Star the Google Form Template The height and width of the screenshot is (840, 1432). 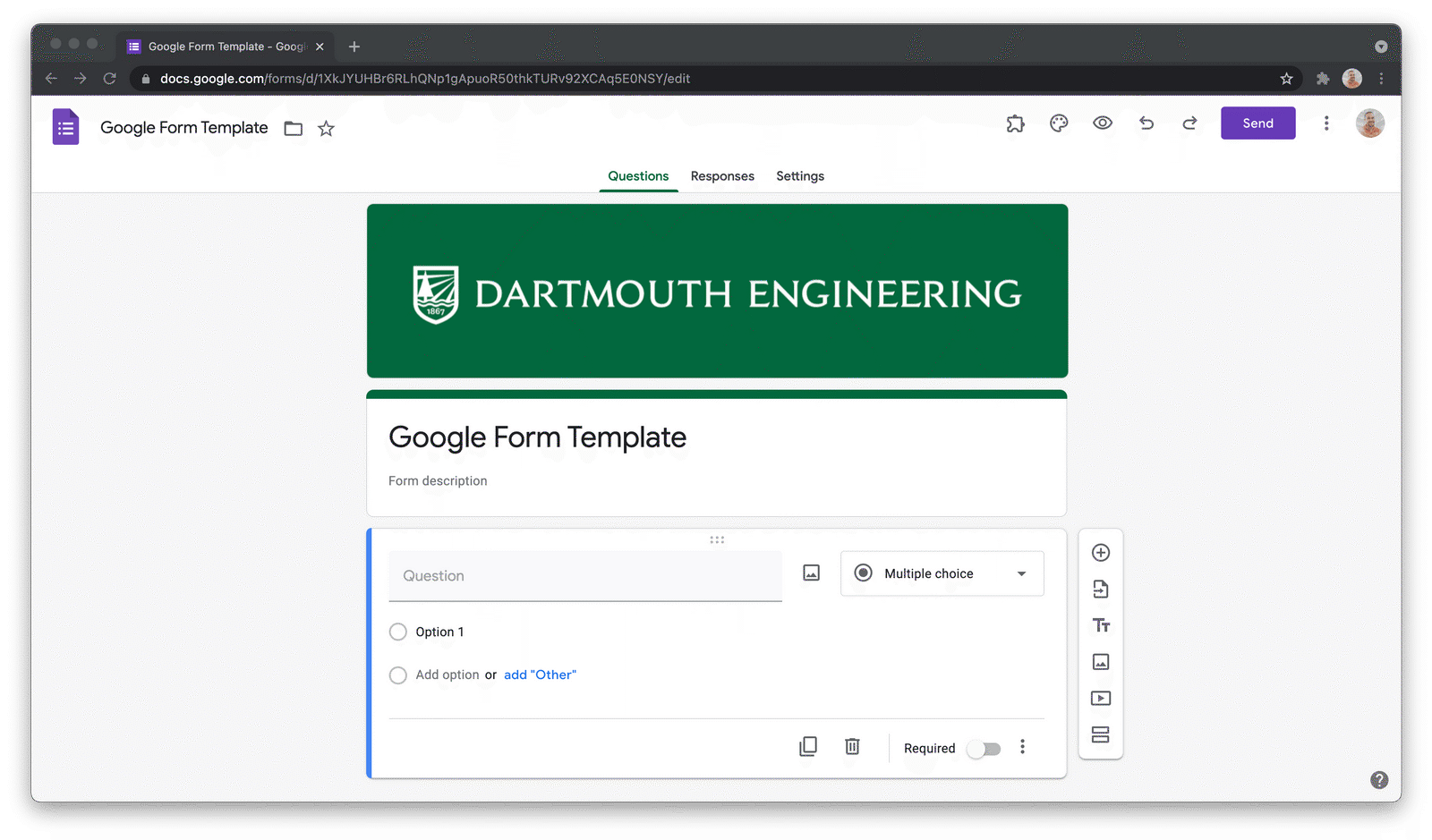tap(327, 129)
